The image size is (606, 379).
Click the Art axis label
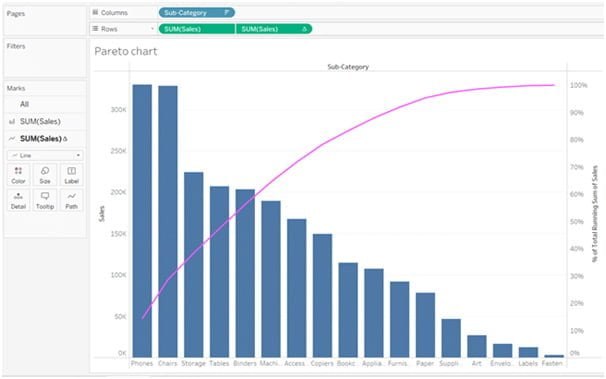(477, 364)
